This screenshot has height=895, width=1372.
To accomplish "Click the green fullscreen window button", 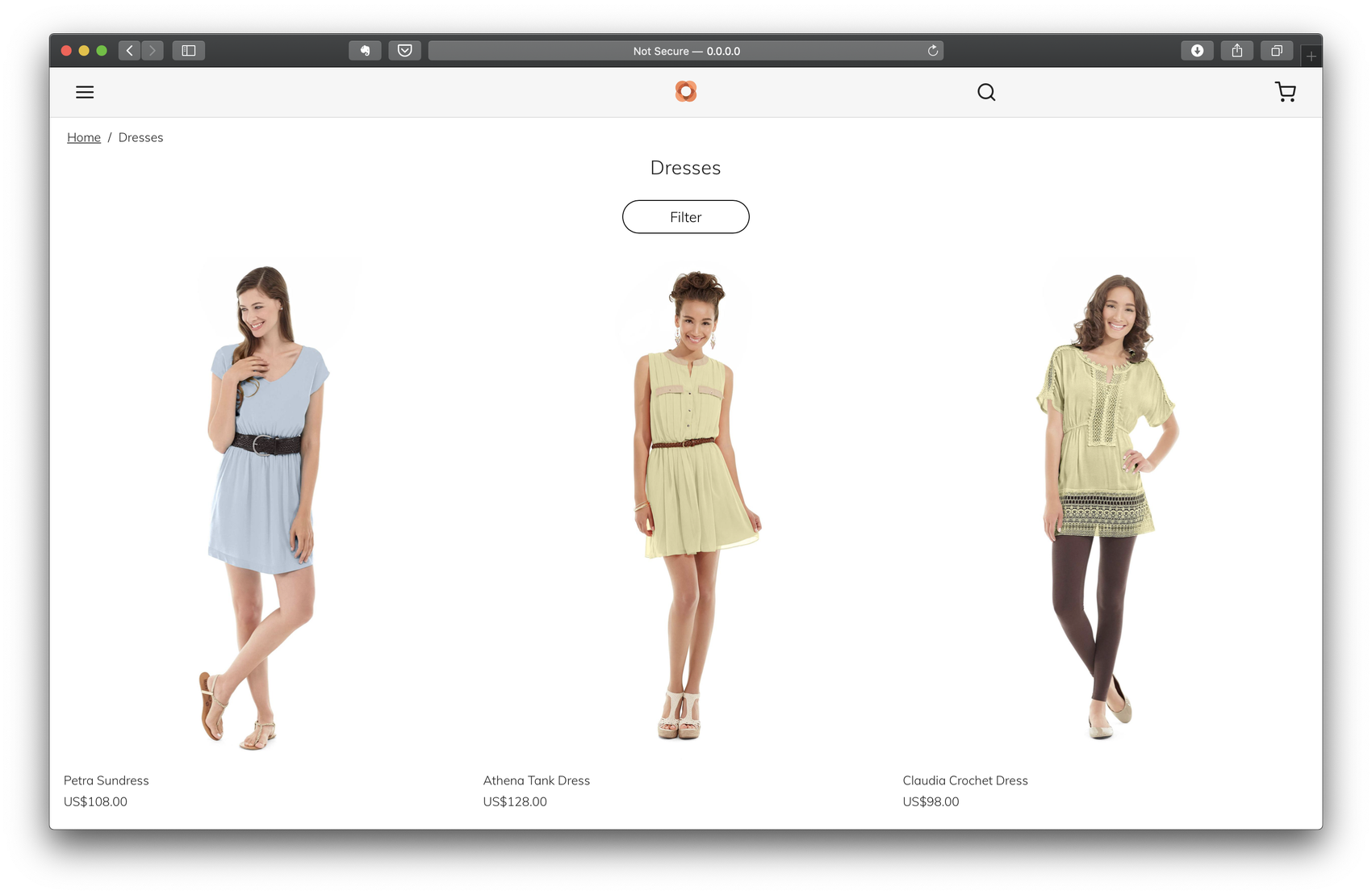I will pyautogui.click(x=102, y=50).
